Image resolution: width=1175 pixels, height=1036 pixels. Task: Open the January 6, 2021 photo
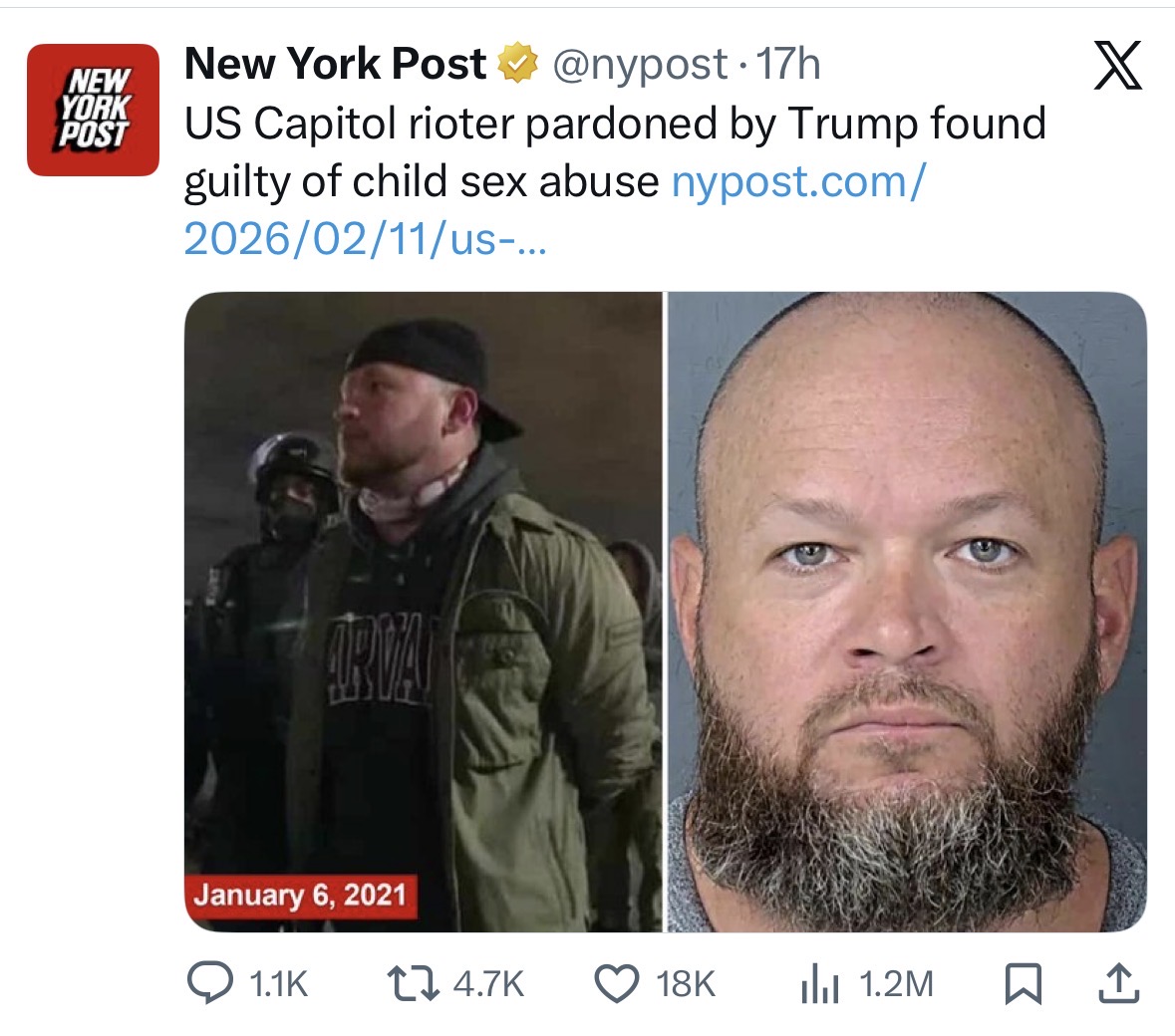[424, 612]
